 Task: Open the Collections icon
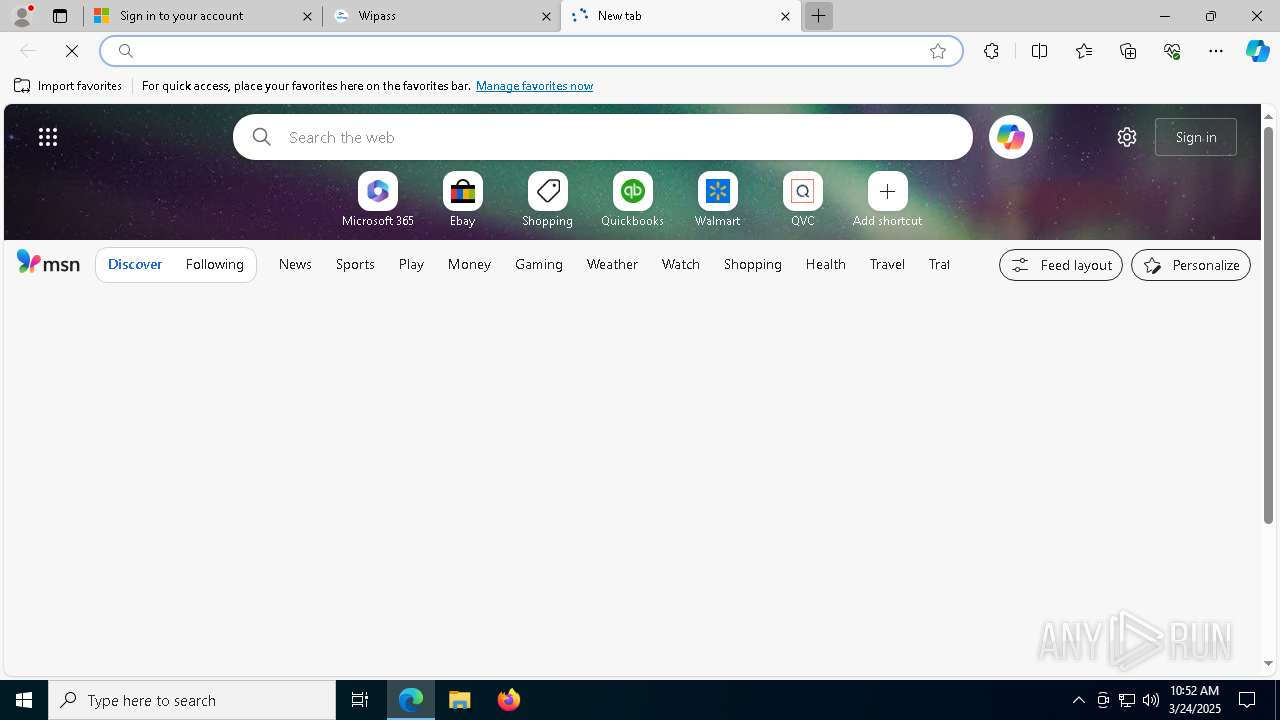click(x=1128, y=51)
